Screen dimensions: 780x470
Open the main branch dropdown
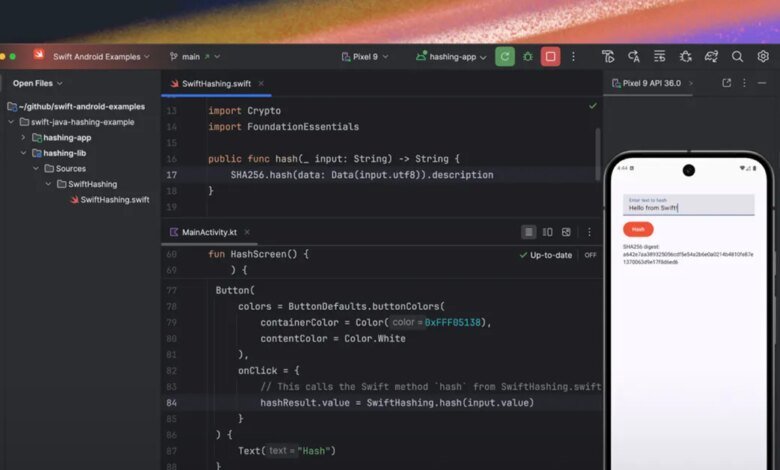195,57
